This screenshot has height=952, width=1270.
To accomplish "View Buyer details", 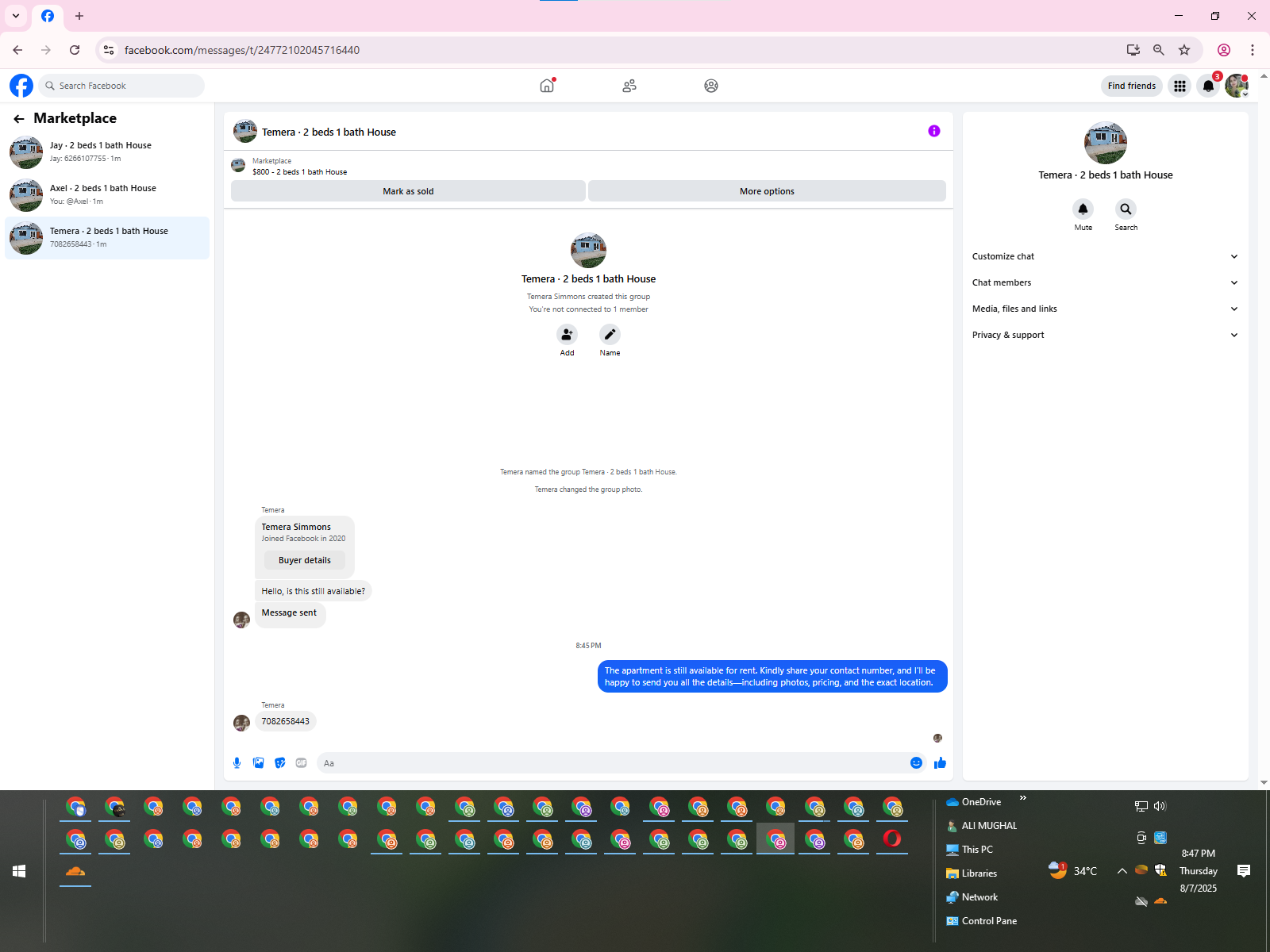I will click(305, 560).
